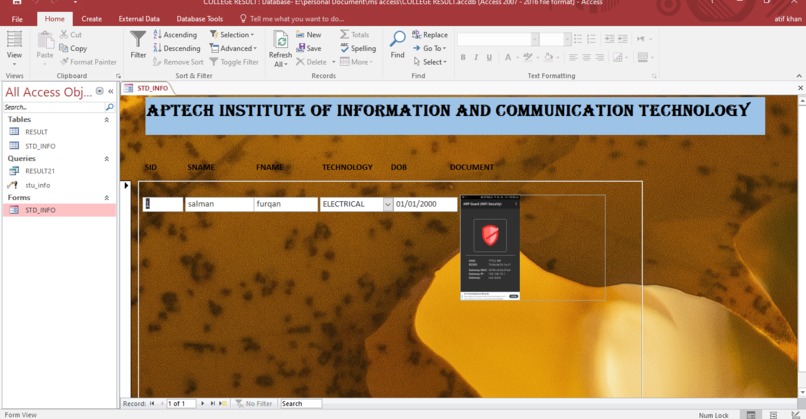Select Format Painter tool
The width and height of the screenshot is (806, 419).
point(88,62)
